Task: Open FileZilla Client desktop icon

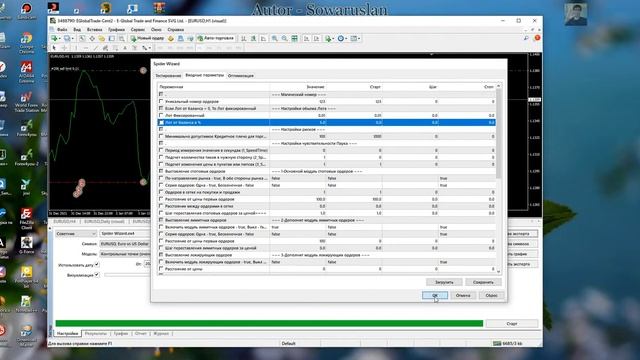Action: point(26,218)
